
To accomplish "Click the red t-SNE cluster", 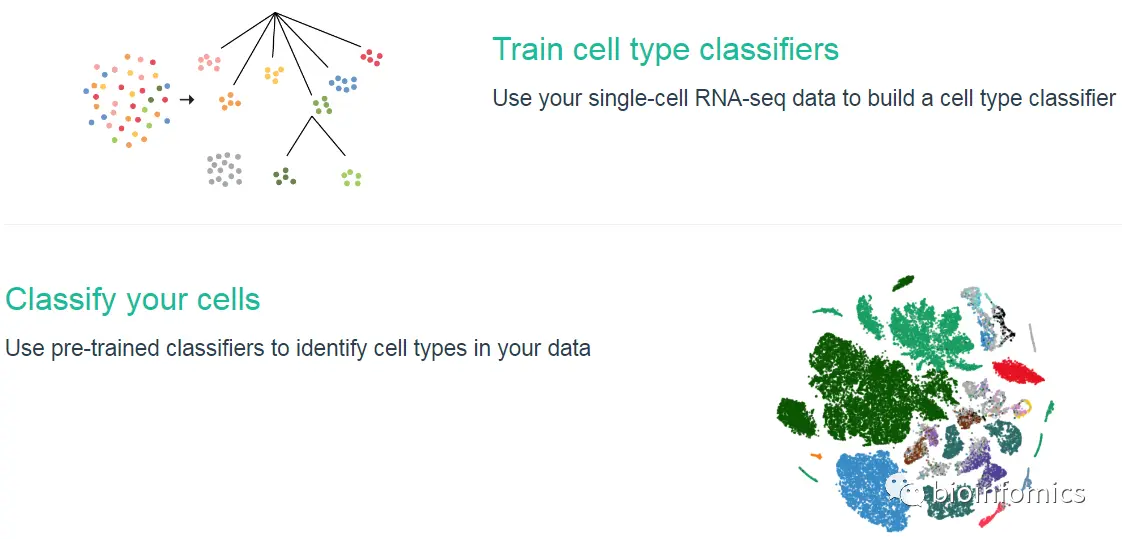I will 1018,372.
